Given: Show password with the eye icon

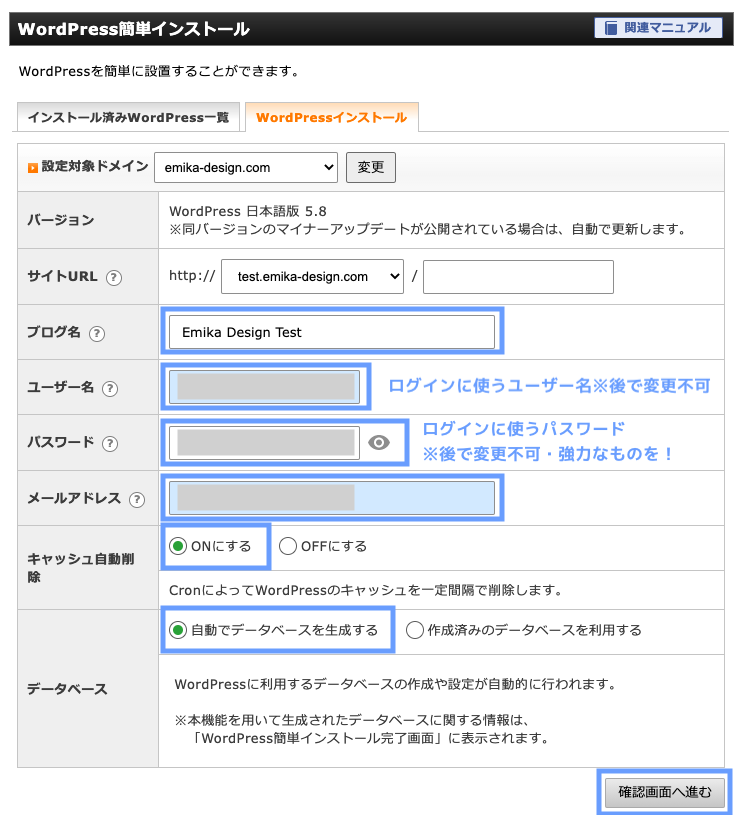Looking at the screenshot, I should point(378,443).
